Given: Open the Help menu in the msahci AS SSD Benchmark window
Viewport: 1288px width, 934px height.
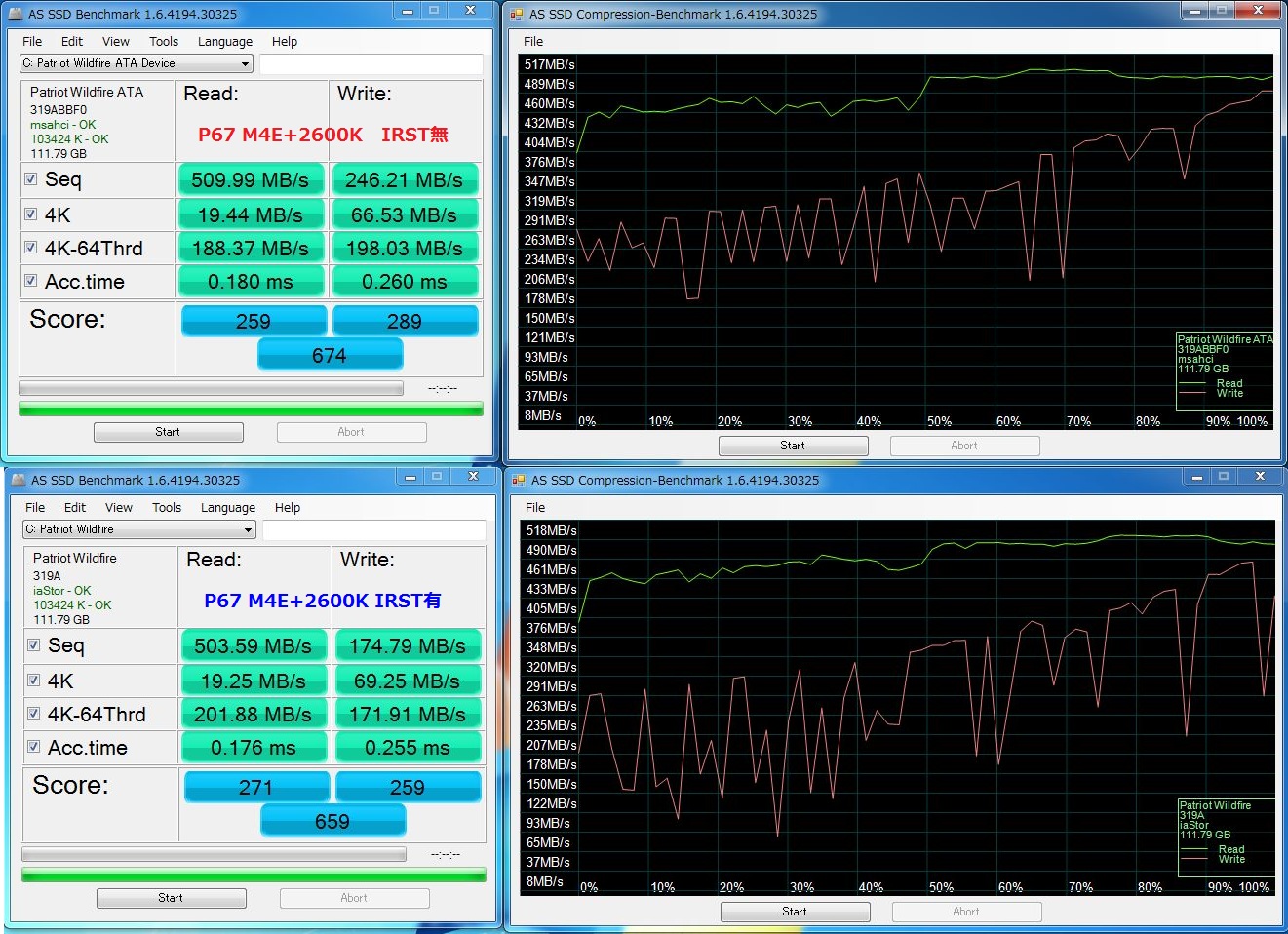Looking at the screenshot, I should point(285,42).
